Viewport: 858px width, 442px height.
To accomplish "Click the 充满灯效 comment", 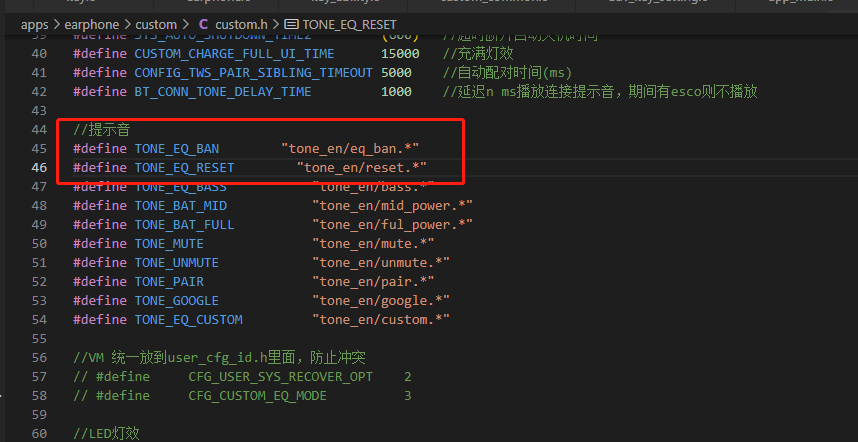I will pyautogui.click(x=478, y=54).
